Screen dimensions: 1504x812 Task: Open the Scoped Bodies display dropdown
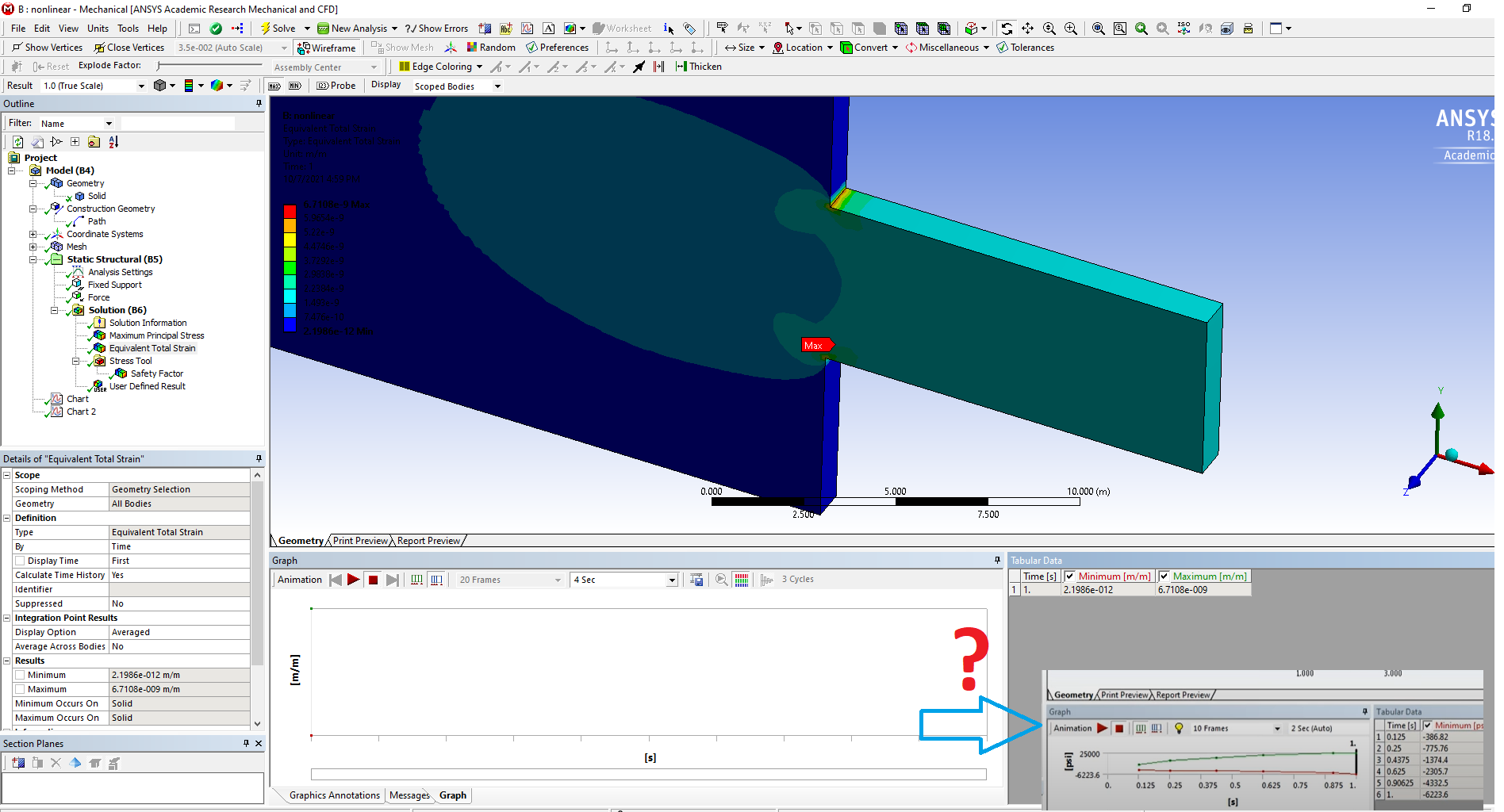click(x=497, y=86)
